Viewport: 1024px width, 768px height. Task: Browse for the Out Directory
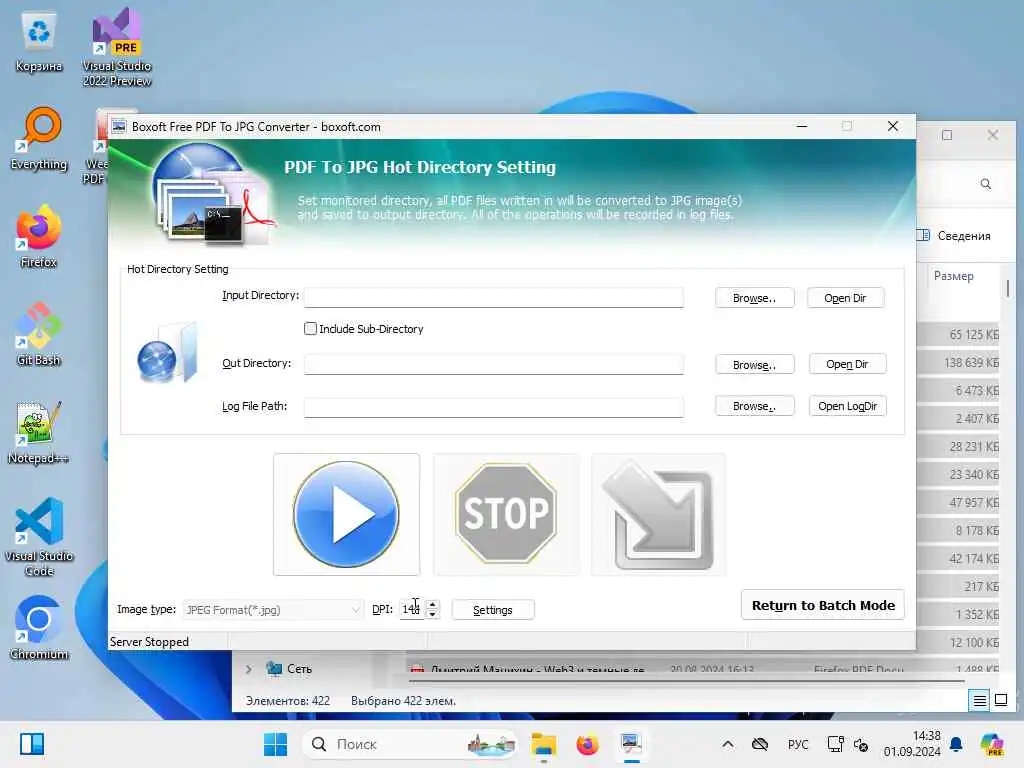pos(754,364)
